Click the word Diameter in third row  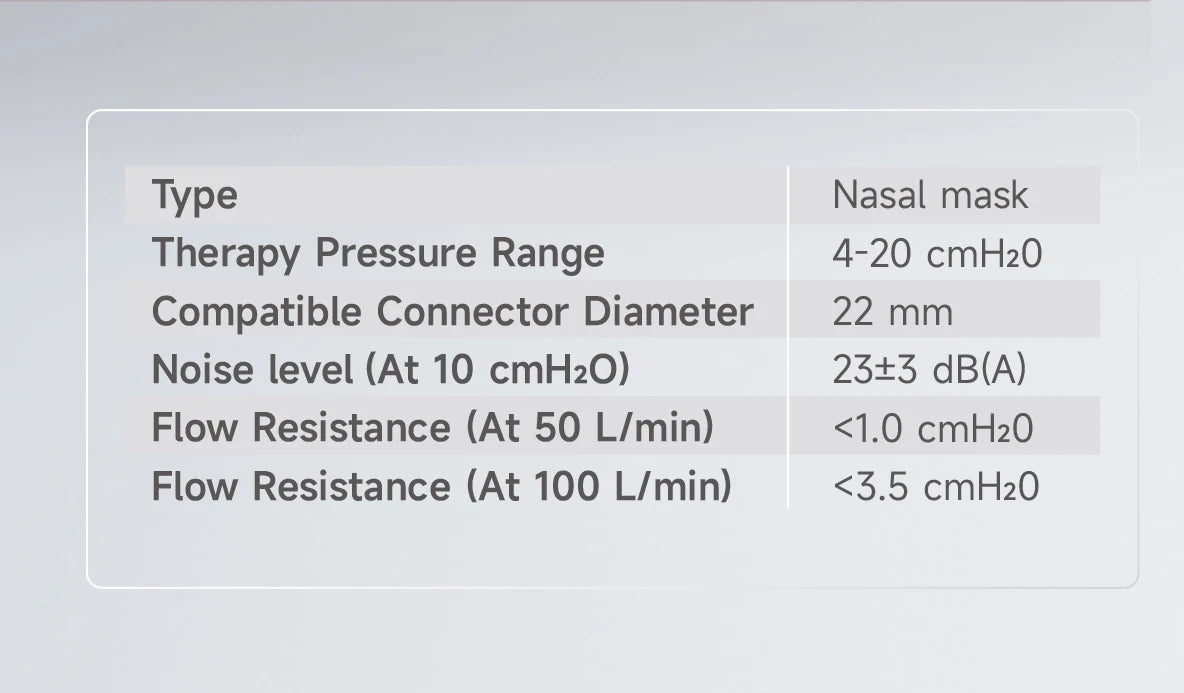tap(668, 311)
